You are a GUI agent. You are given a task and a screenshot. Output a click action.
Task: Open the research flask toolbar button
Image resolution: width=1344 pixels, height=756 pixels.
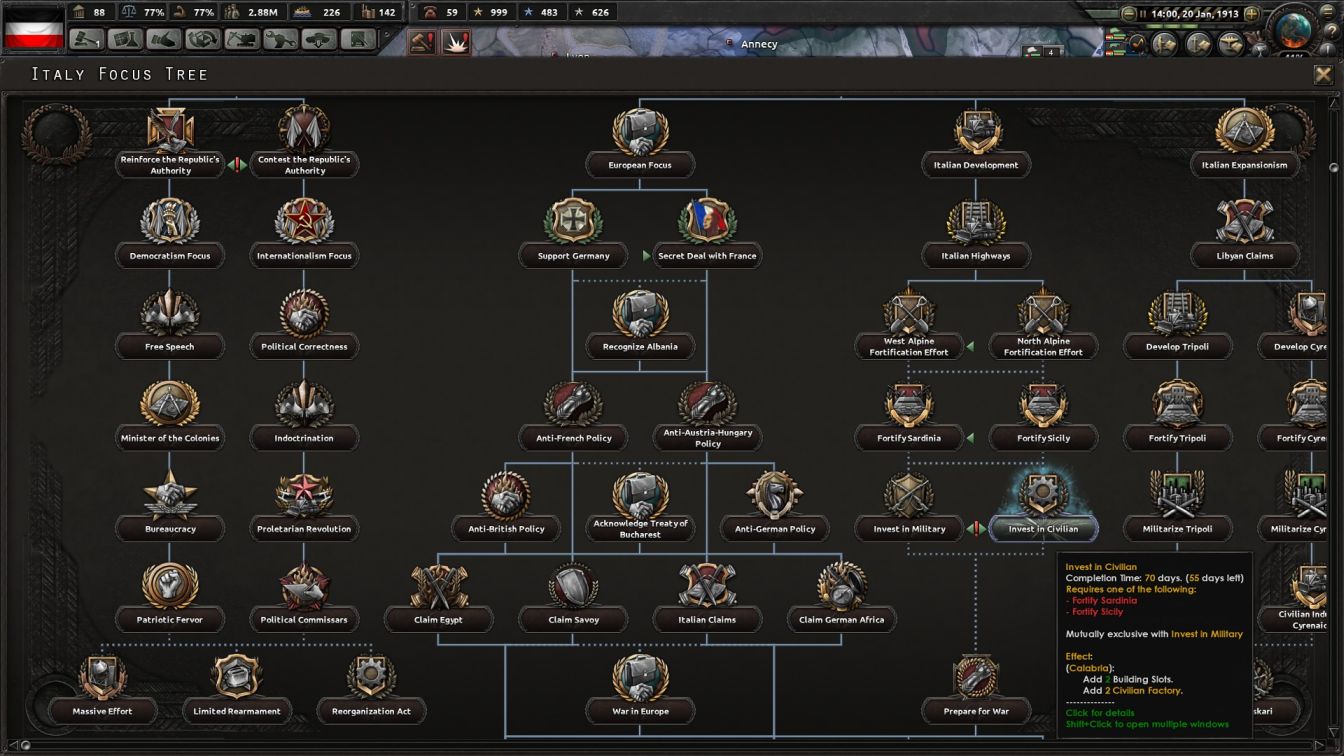[127, 39]
